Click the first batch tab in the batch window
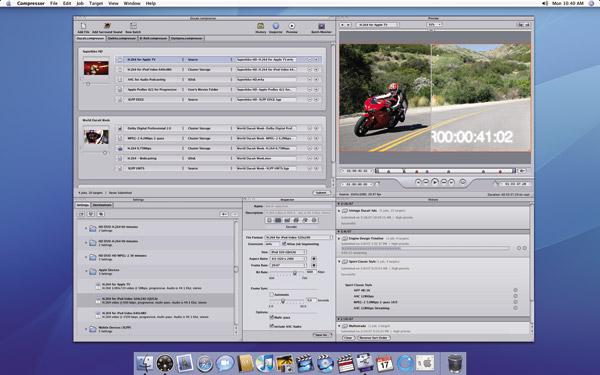Screen dimensions: 600x375 tap(90, 38)
